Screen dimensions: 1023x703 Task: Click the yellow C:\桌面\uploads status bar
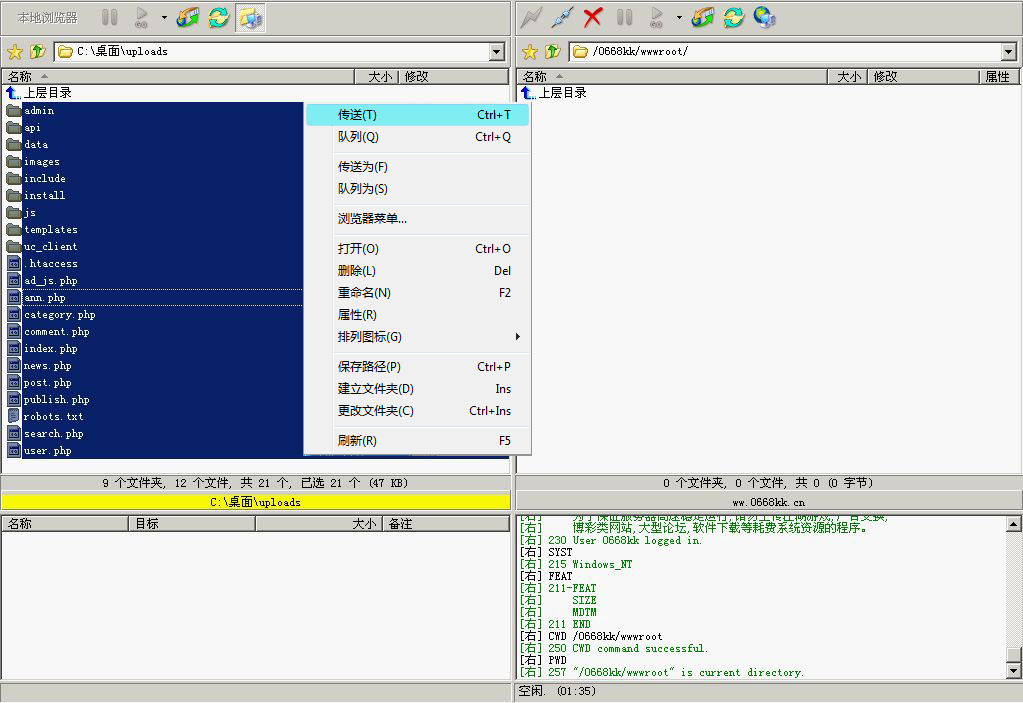[x=256, y=501]
